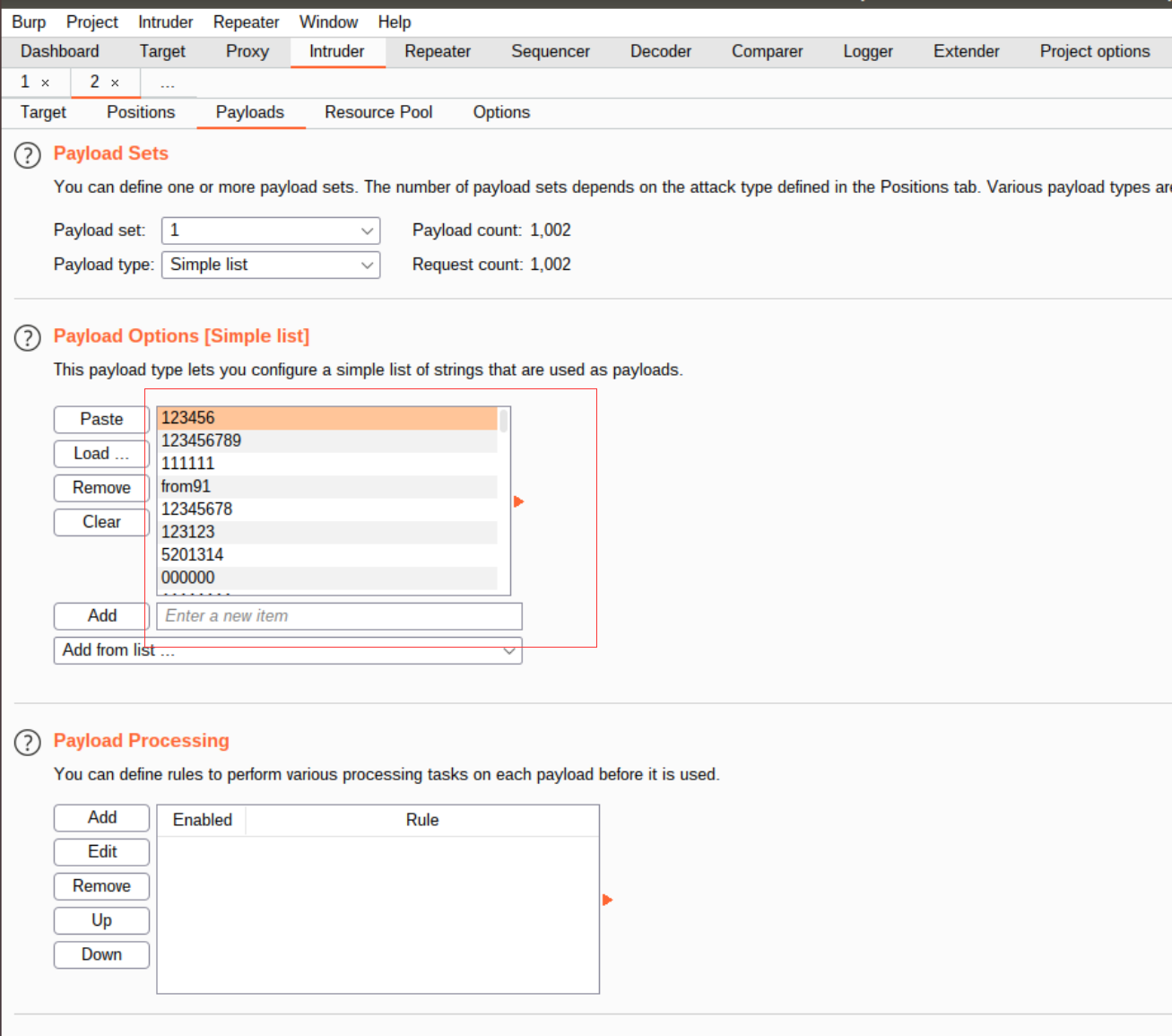Click Remove in Payload Processing

point(101,886)
